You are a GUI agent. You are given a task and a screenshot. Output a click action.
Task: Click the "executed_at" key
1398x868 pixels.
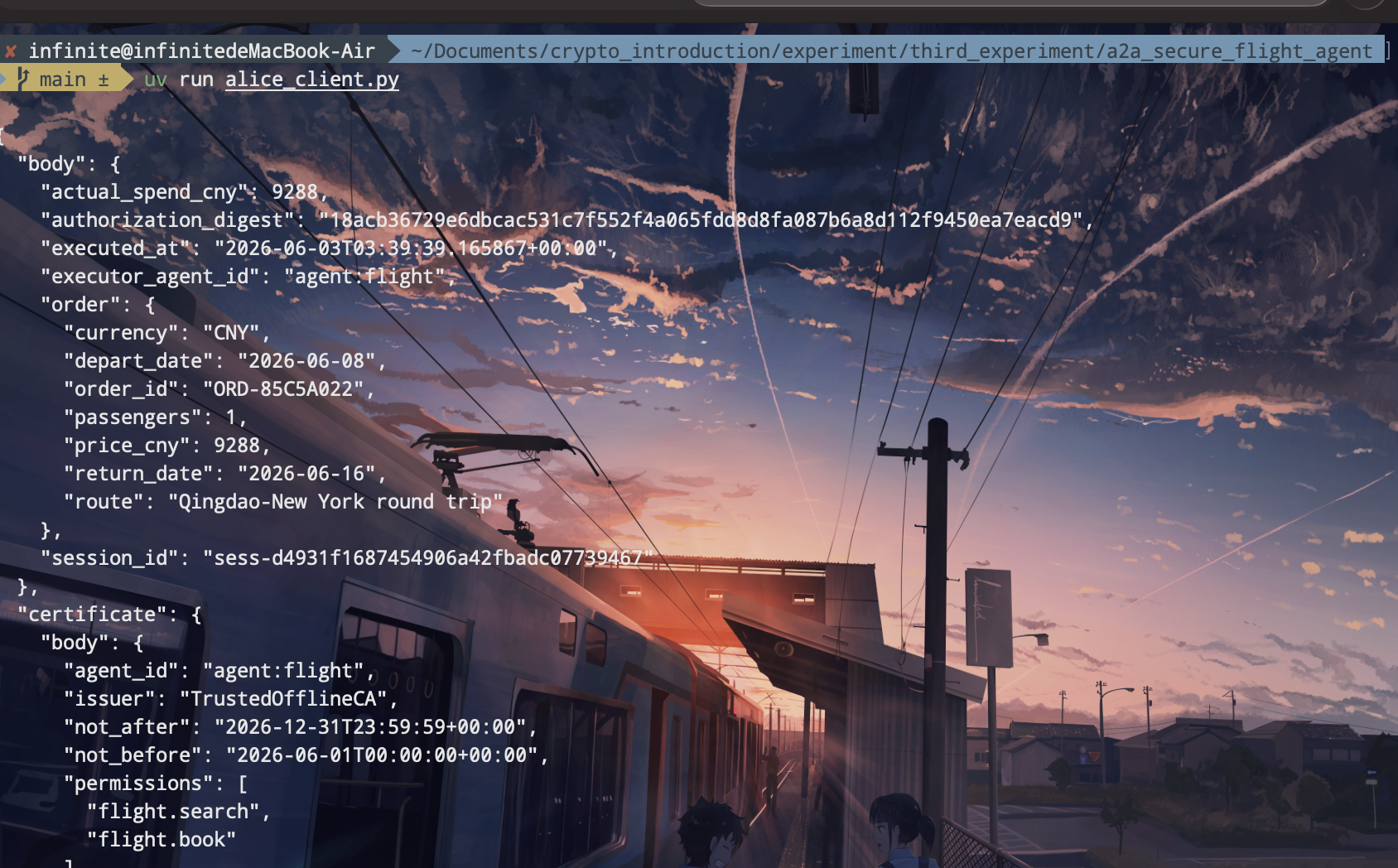point(115,248)
